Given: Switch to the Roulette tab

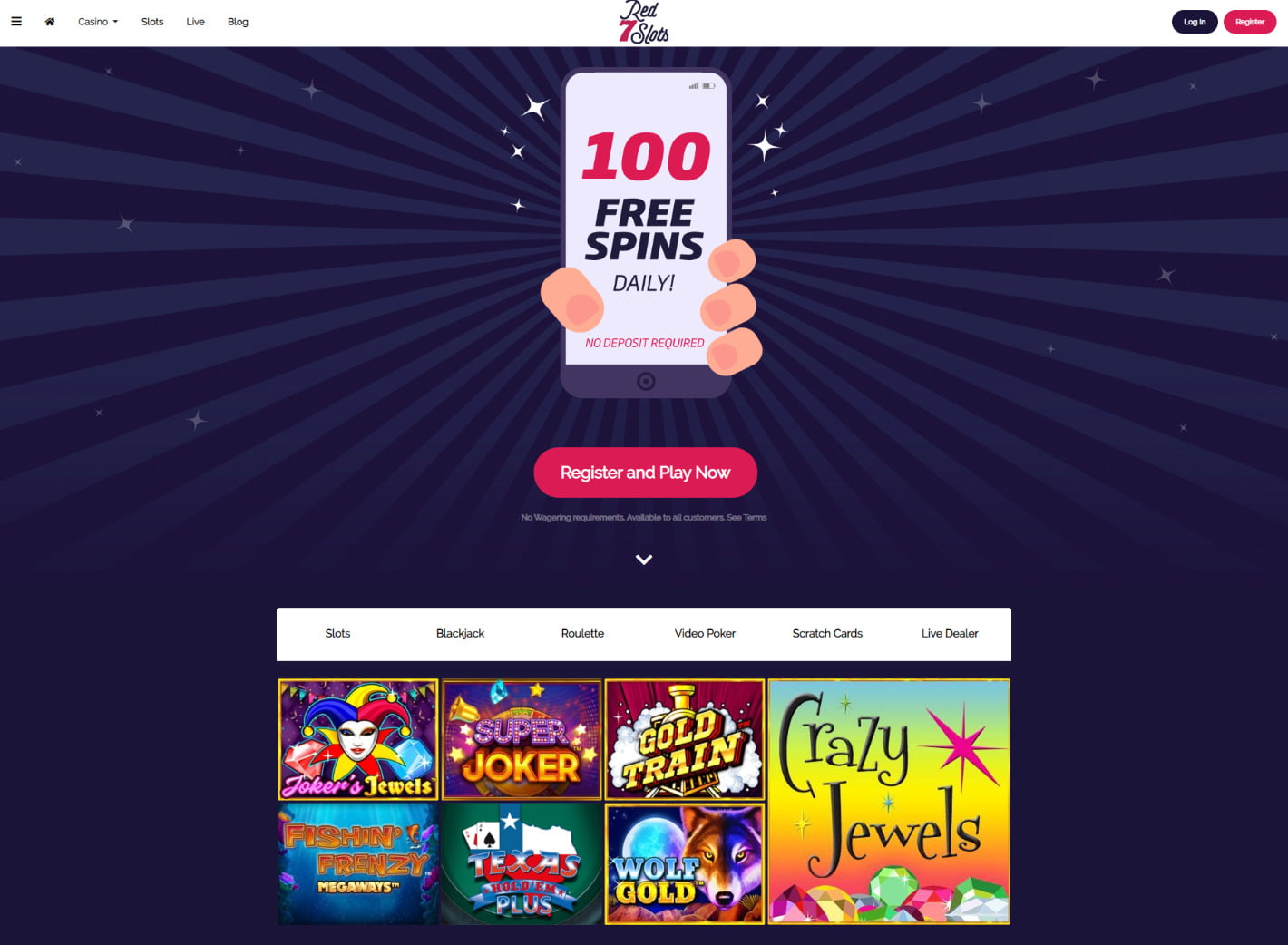Looking at the screenshot, I should point(582,634).
